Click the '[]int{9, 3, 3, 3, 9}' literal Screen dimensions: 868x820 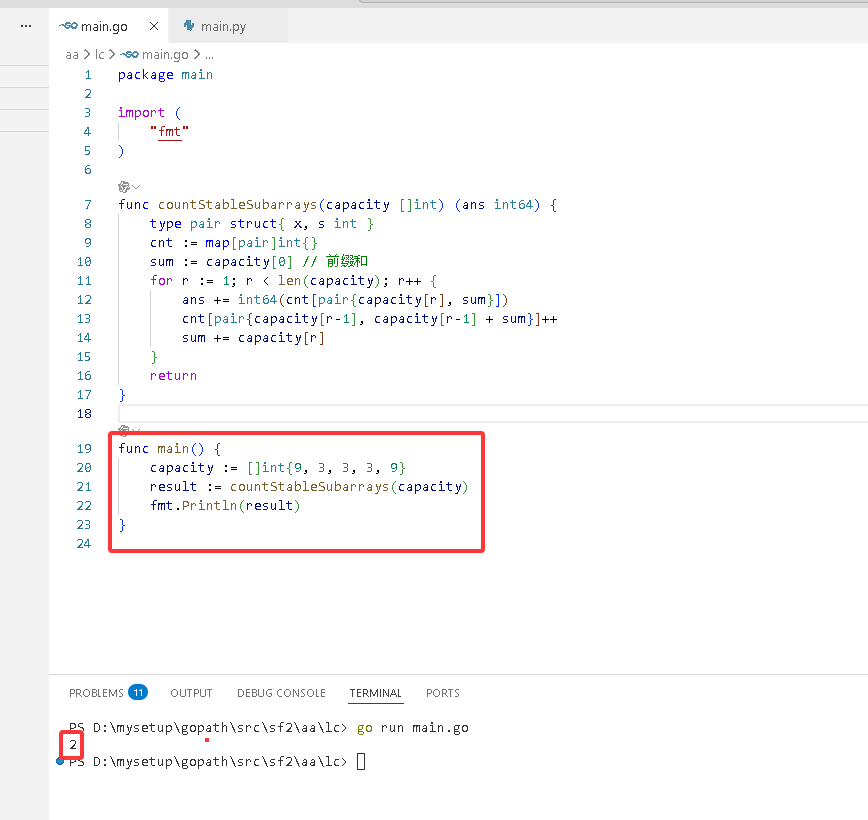(326, 468)
